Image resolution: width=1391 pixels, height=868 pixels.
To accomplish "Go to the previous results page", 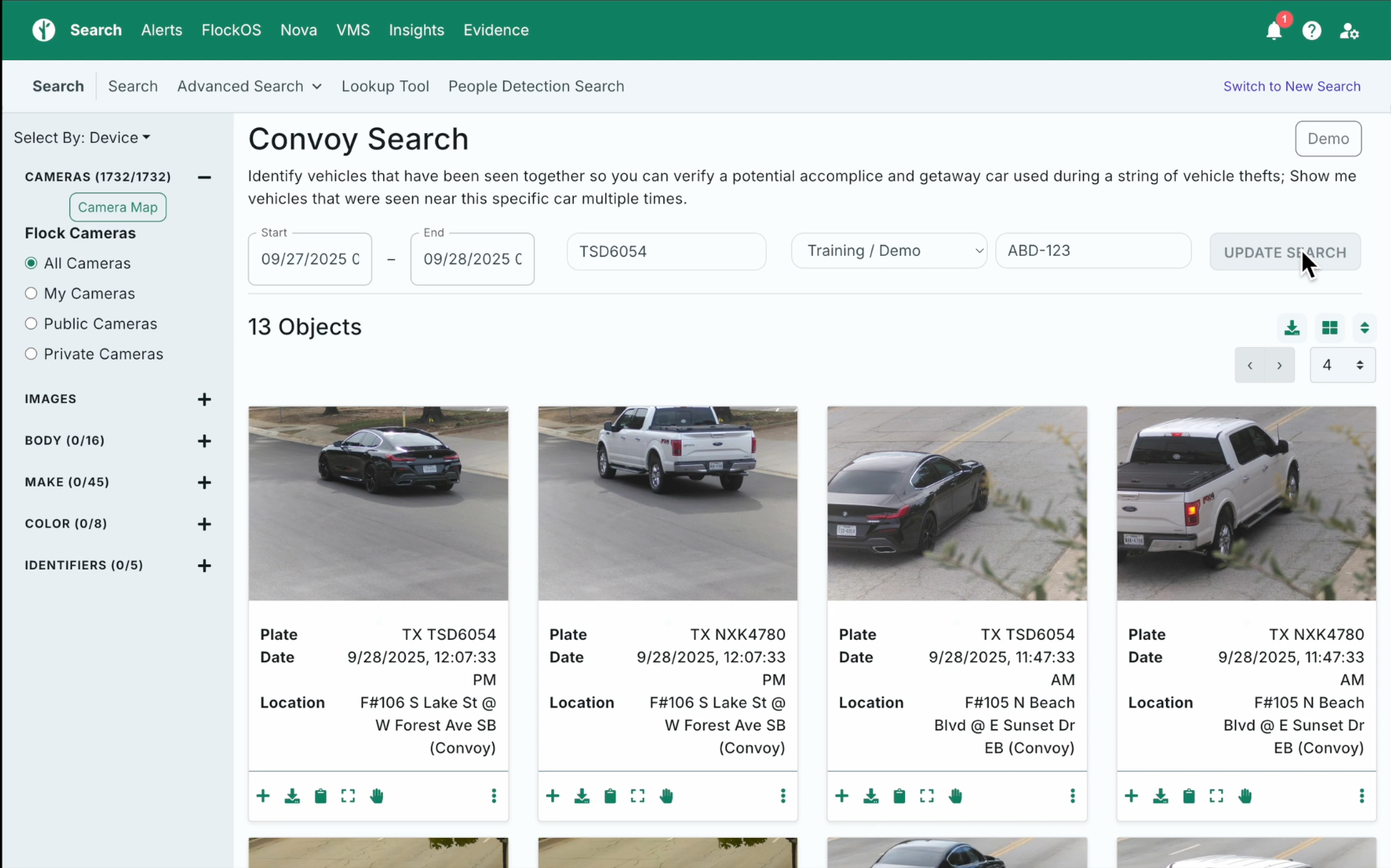I will [x=1250, y=365].
